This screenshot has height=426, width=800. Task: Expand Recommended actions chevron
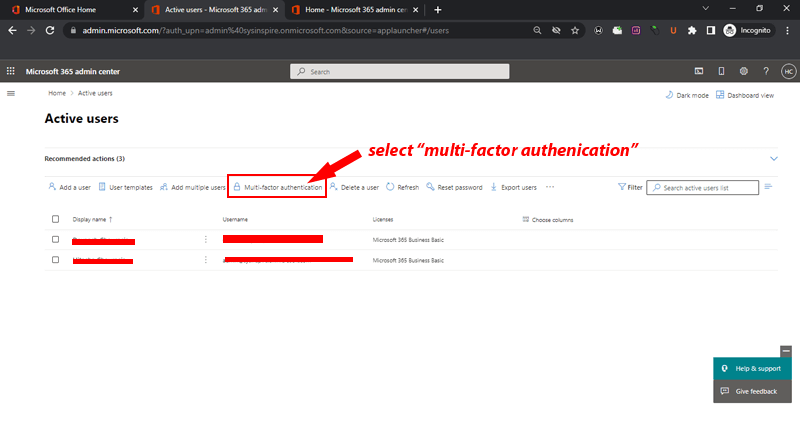coord(774,159)
